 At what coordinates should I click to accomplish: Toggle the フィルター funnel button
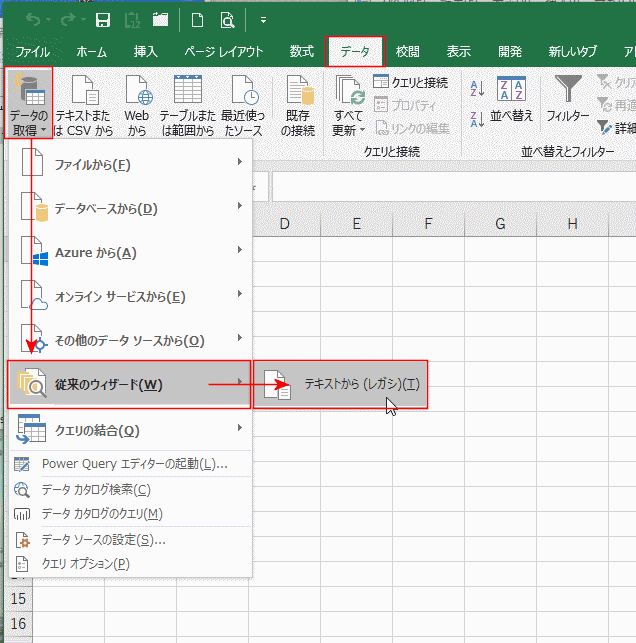568,99
